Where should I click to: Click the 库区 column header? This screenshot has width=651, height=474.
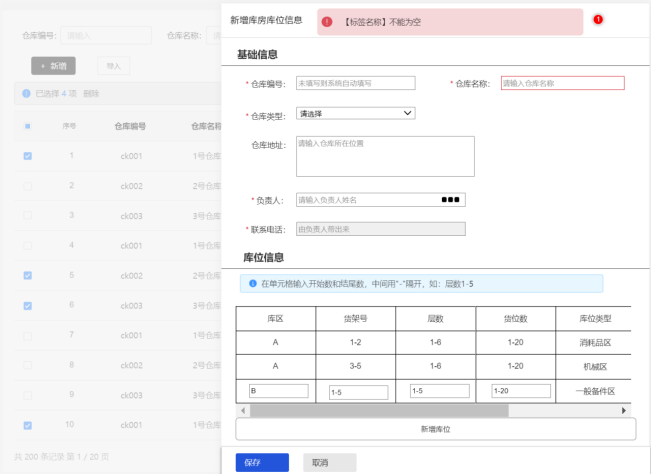[275, 318]
